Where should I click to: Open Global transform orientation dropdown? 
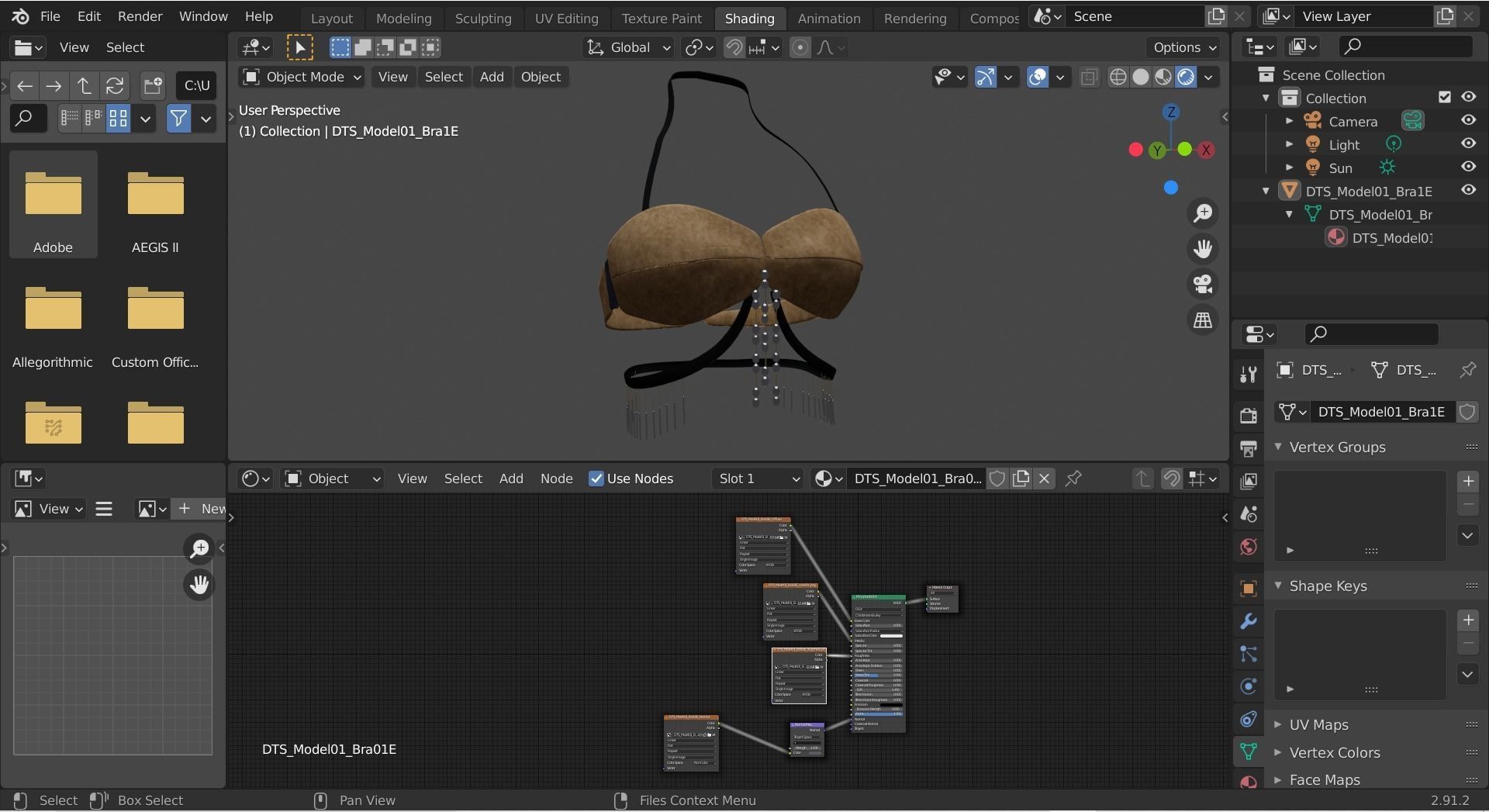pos(628,47)
